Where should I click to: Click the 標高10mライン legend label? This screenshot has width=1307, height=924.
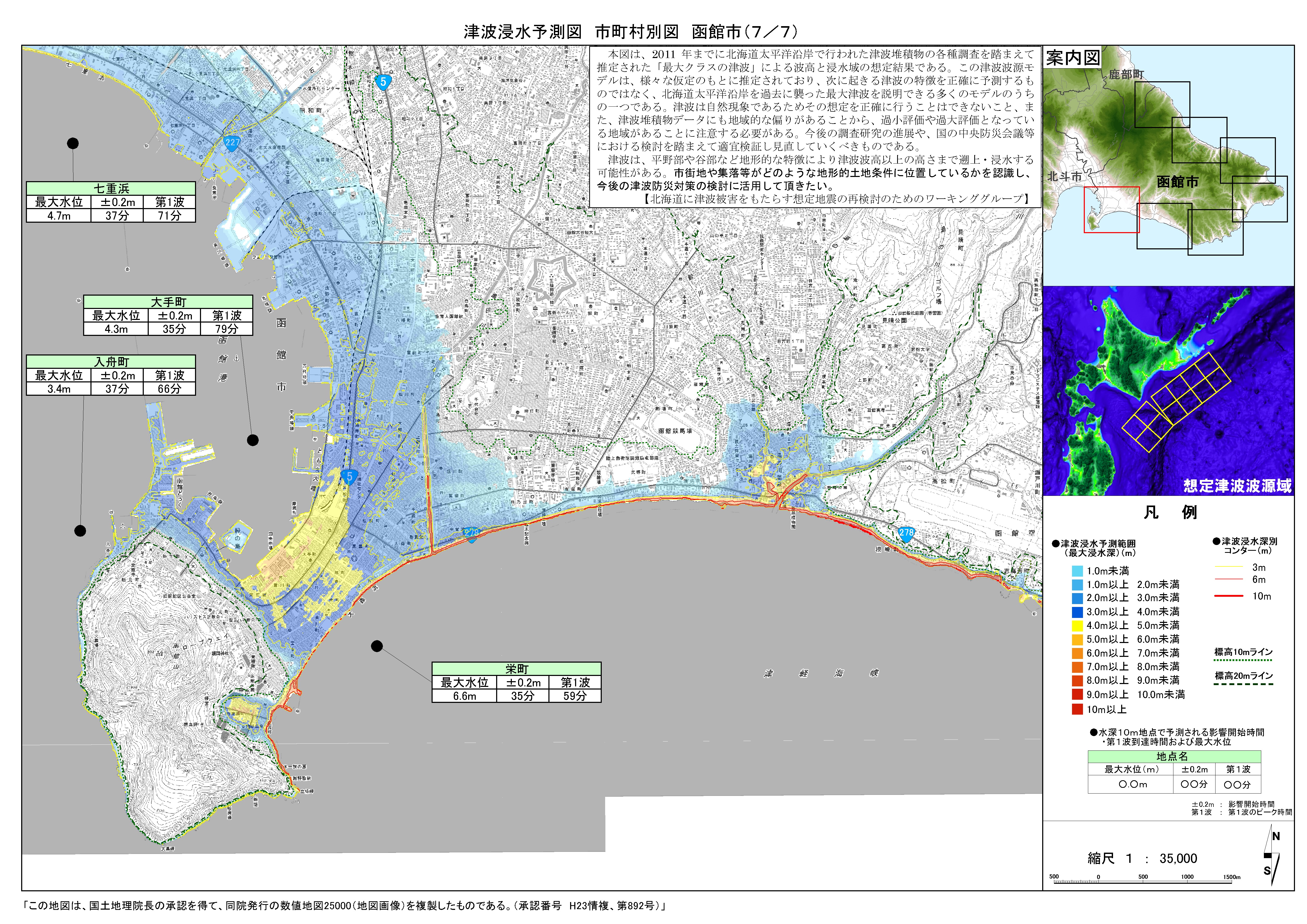click(1243, 652)
